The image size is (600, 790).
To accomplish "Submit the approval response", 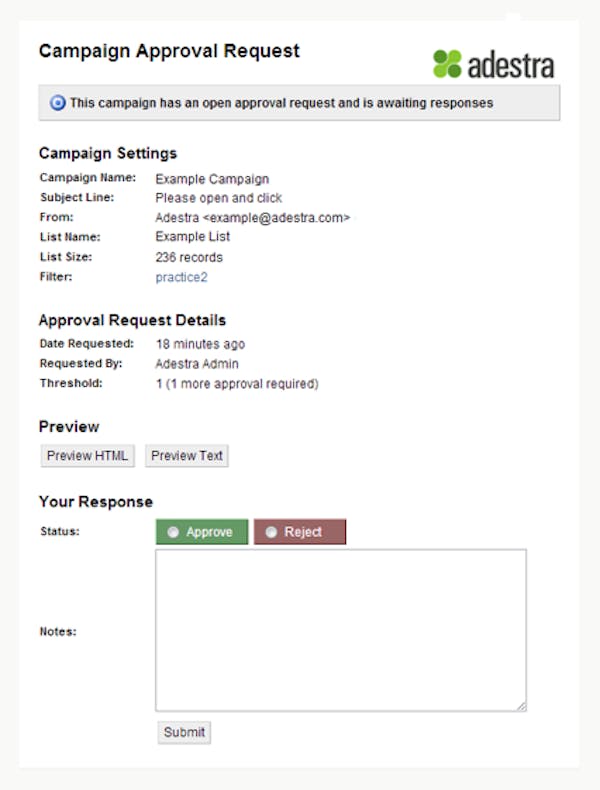I will click(x=184, y=732).
